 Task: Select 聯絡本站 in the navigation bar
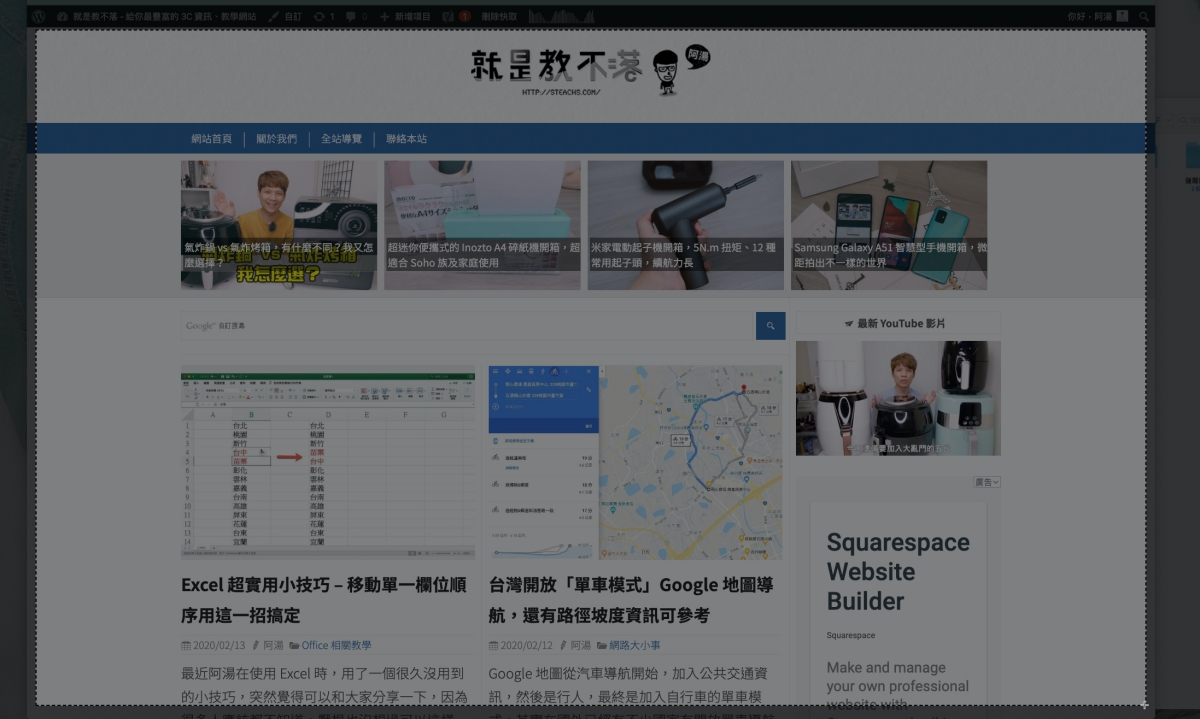(406, 139)
